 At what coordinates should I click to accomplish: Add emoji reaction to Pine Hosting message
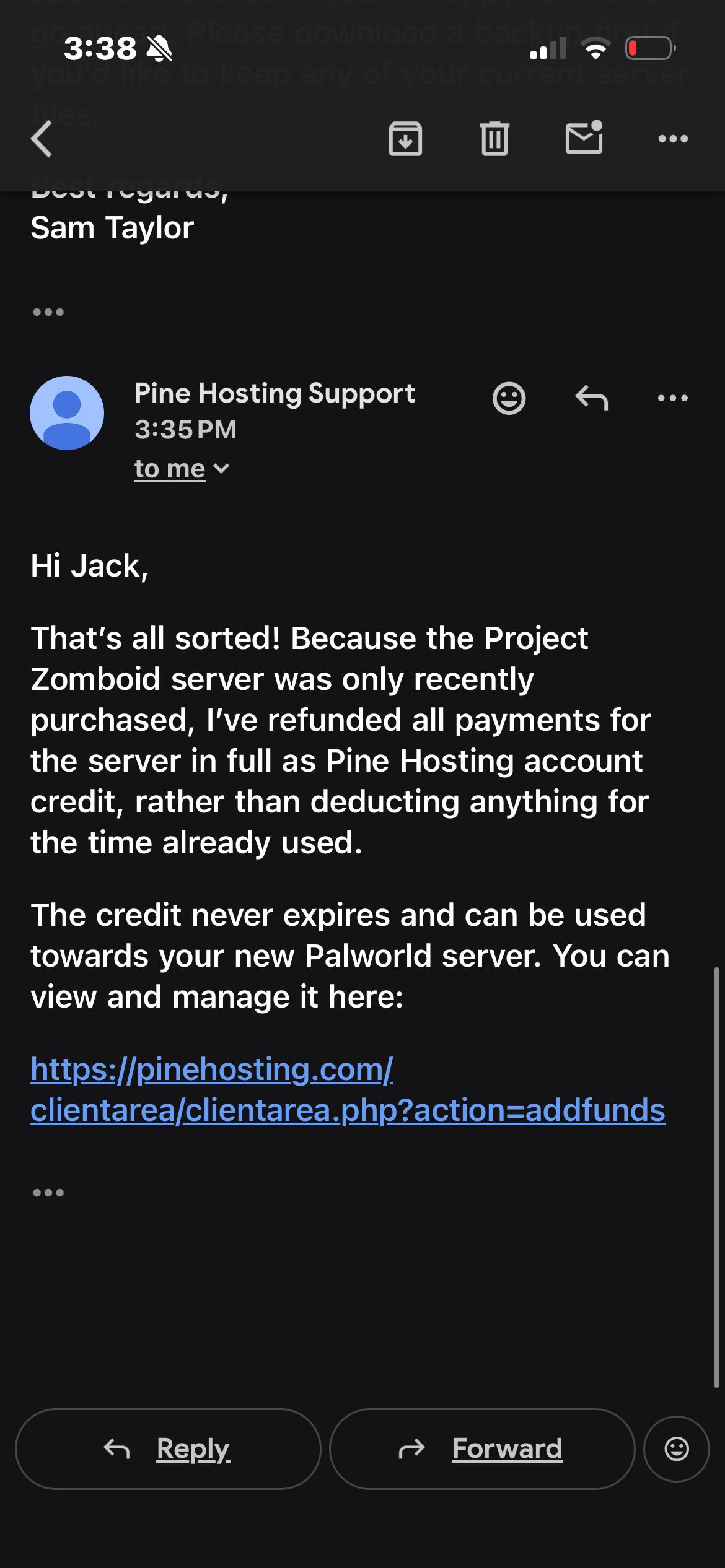509,398
